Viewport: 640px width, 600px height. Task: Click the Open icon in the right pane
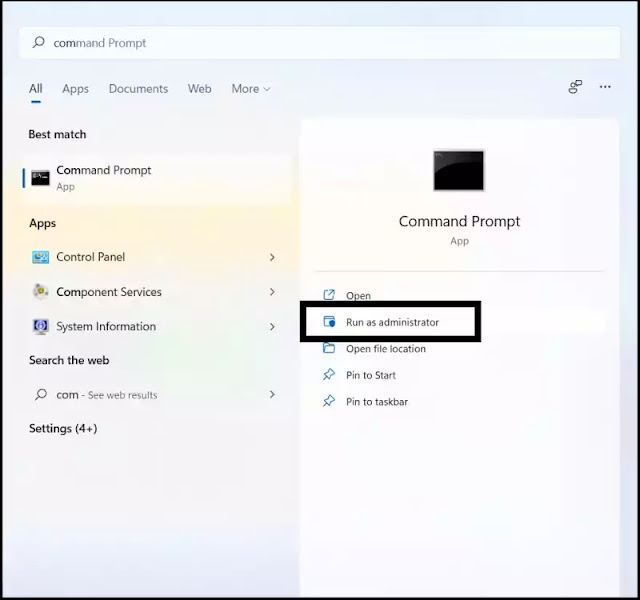pos(329,295)
